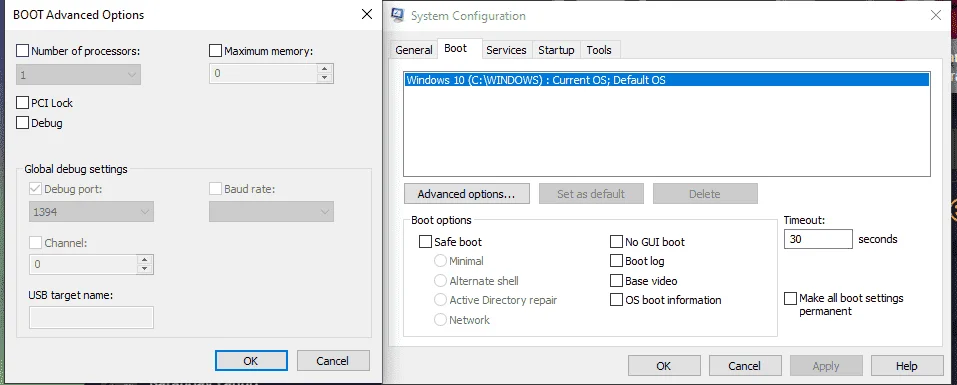
Task: Increase Maximum memory with up arrow
Action: [325, 69]
